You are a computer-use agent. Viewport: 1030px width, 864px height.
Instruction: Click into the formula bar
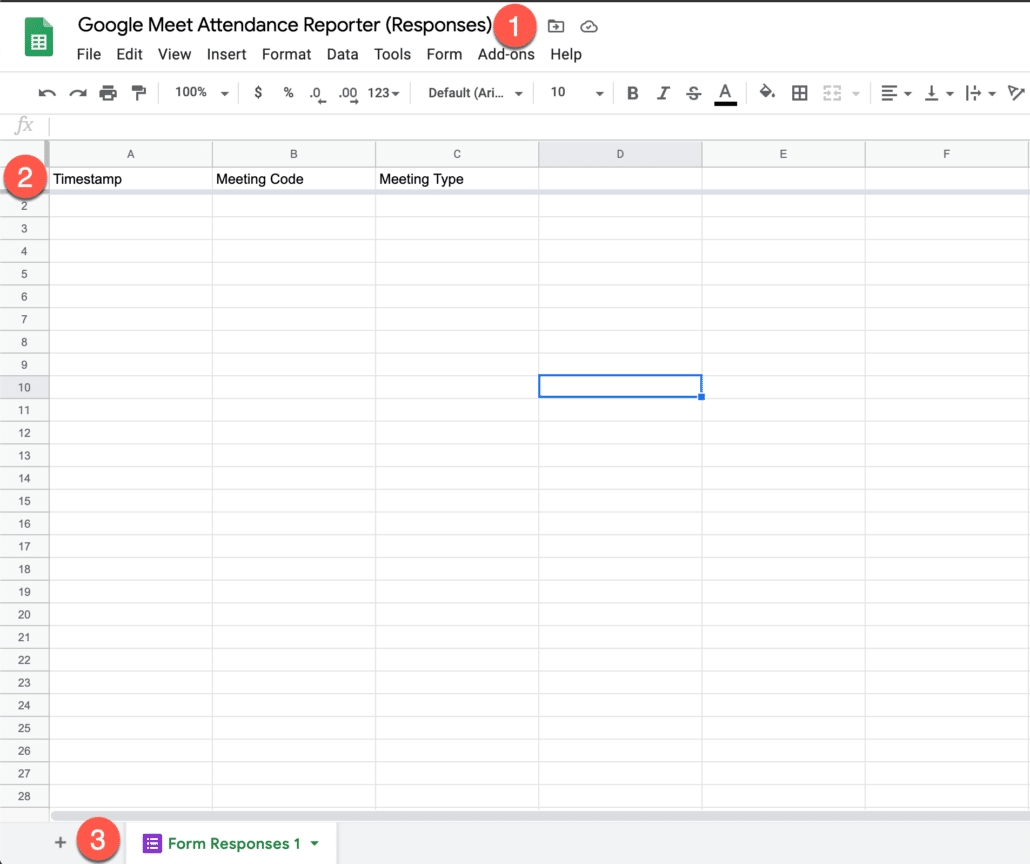(539, 125)
